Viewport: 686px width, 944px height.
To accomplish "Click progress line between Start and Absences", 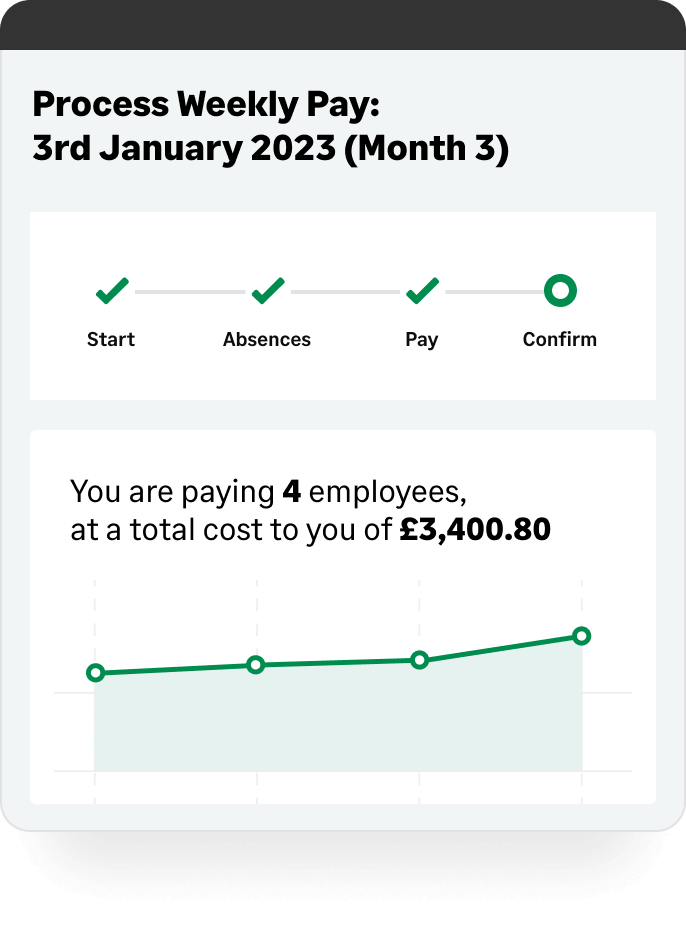I will pos(190,292).
